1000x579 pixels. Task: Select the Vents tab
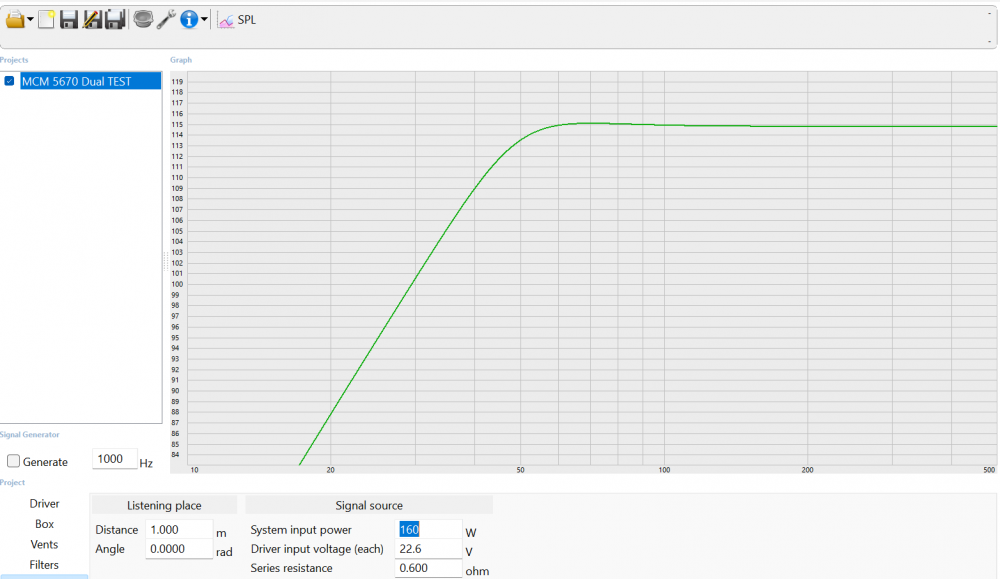[44, 545]
